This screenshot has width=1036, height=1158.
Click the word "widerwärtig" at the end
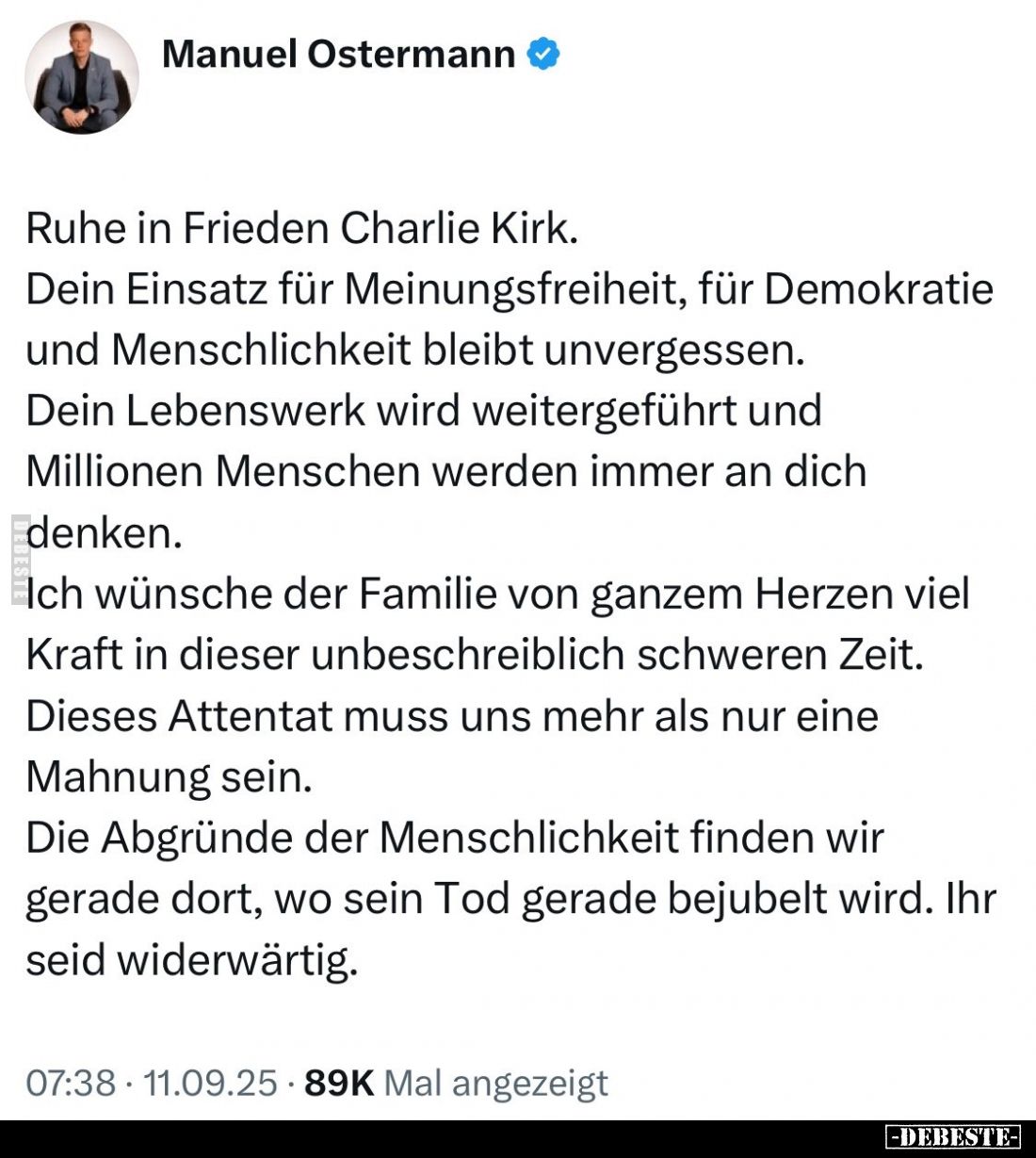(x=236, y=959)
